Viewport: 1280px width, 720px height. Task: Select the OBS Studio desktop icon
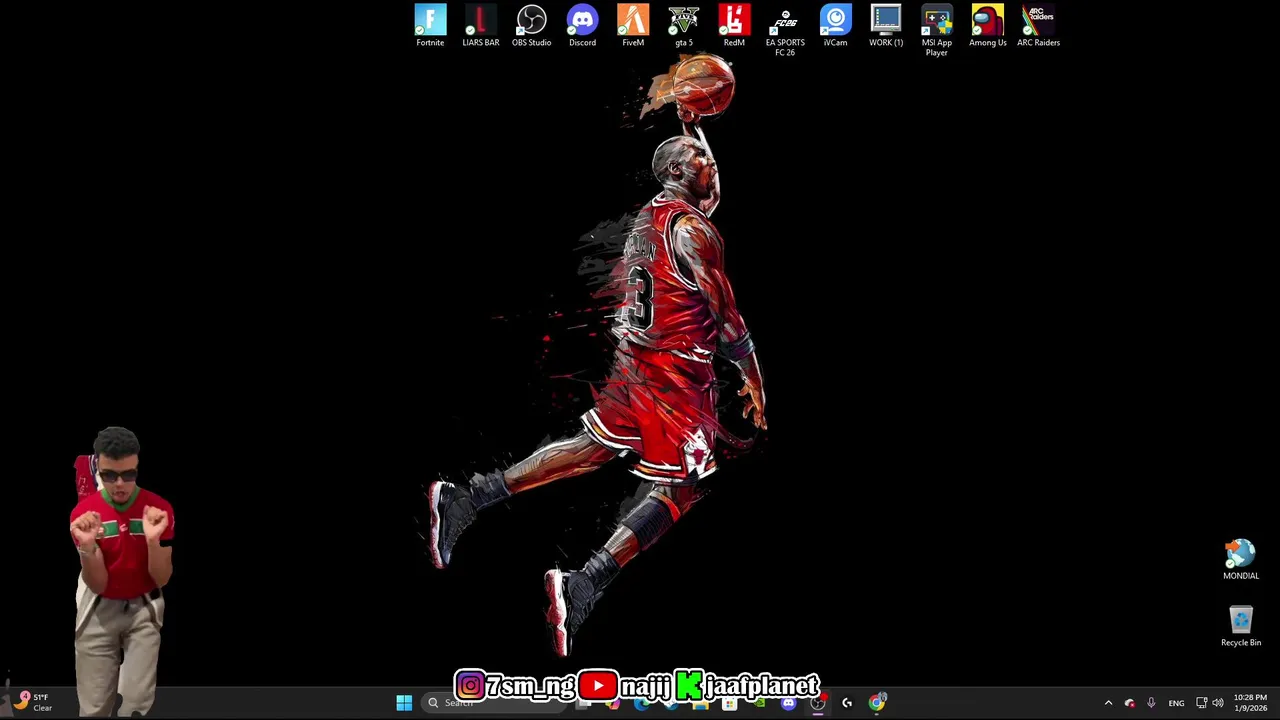point(531,26)
